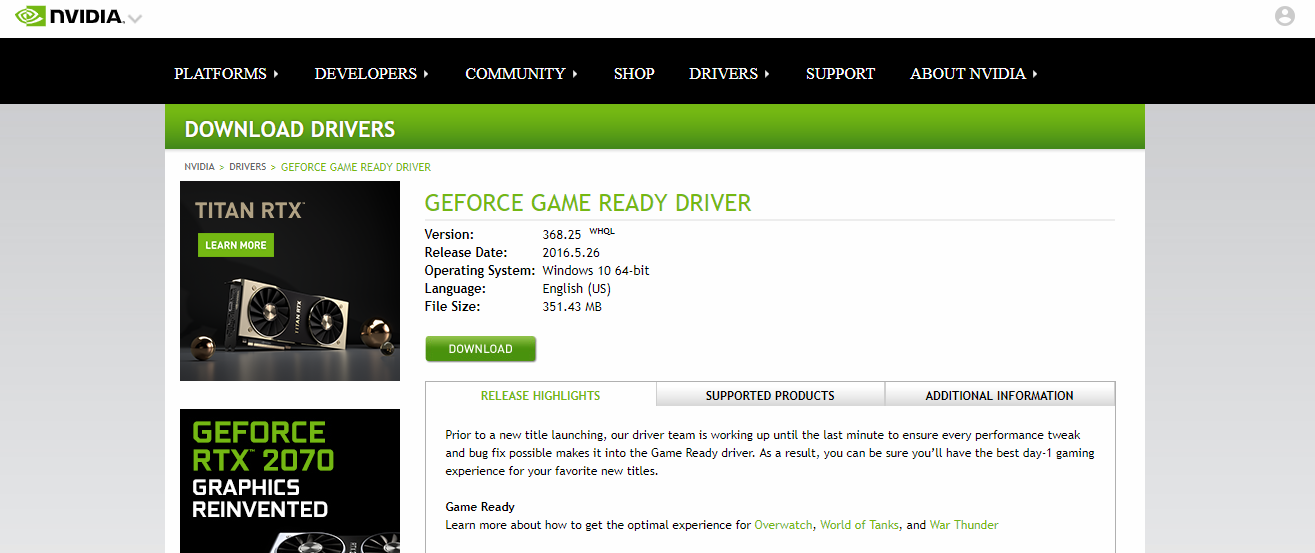Viewport: 1315px width, 553px height.
Task: Expand the arrow beside NVIDIA logo
Action: pyautogui.click(x=135, y=18)
